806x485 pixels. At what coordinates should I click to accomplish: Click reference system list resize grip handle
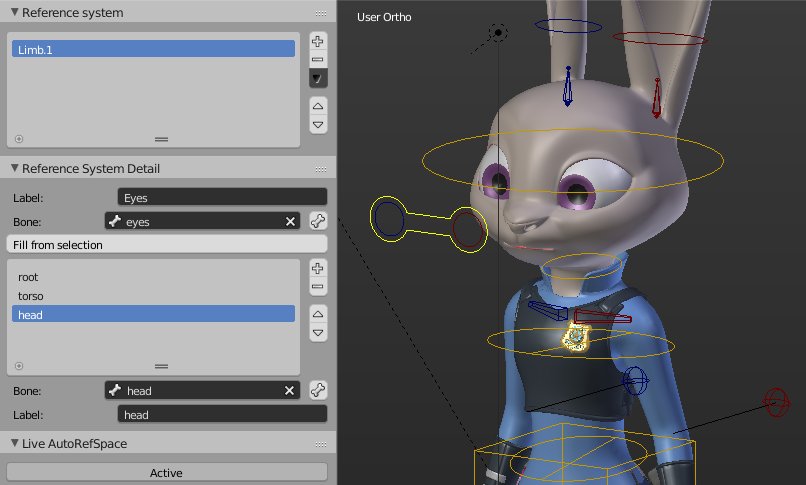[x=161, y=139]
